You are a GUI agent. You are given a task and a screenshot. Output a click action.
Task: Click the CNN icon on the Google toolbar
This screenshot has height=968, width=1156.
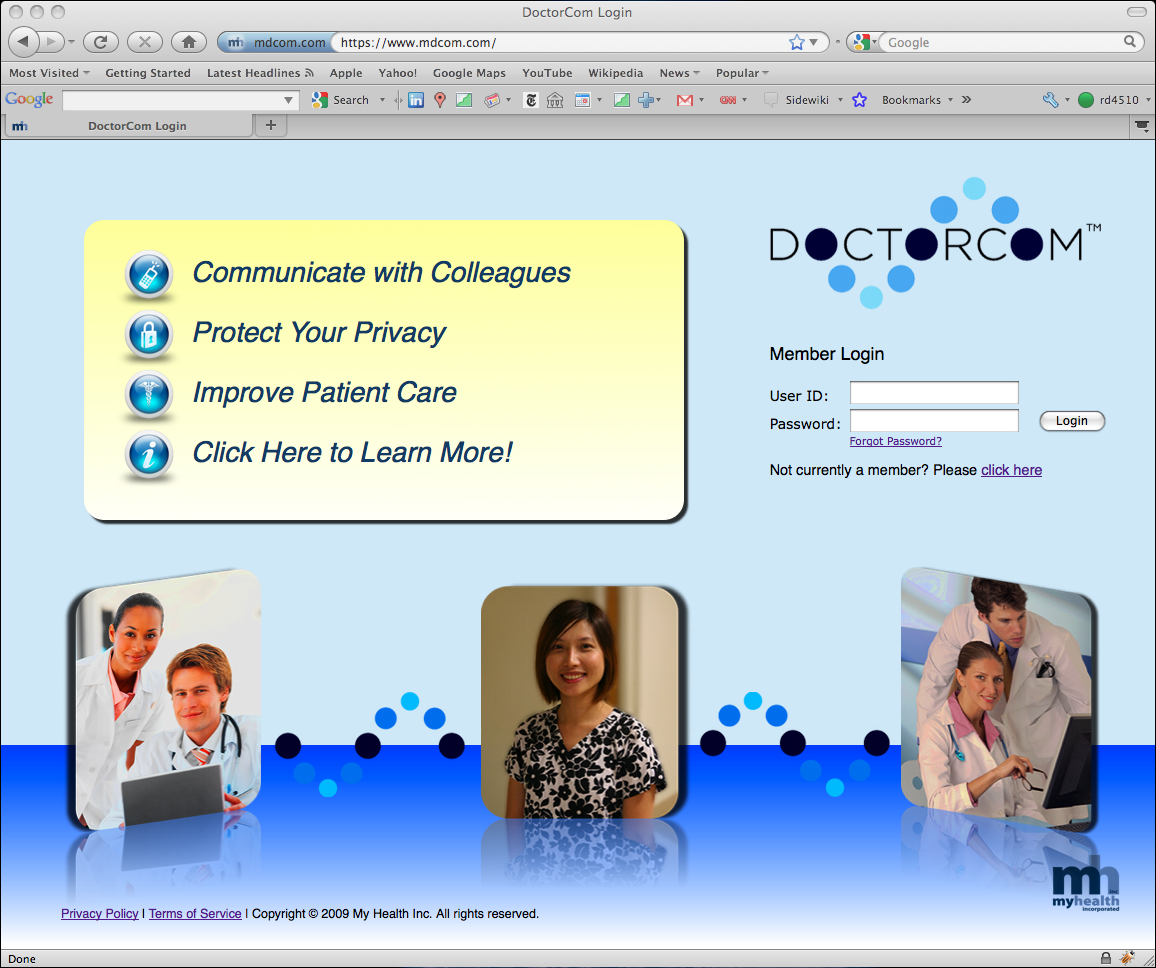[726, 99]
